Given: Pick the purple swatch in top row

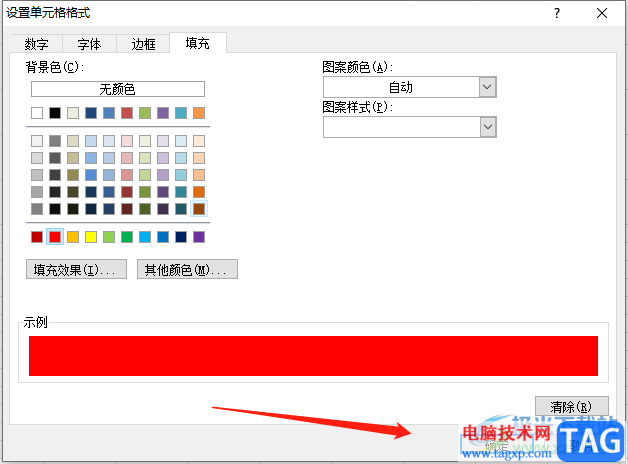Looking at the screenshot, I should tap(163, 113).
